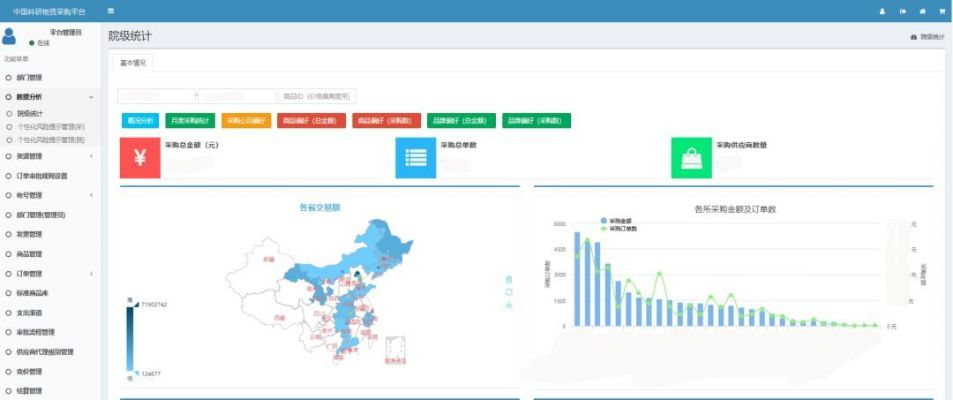Click the blue list 采购总单数 icon tile
The image size is (953, 400).
coord(415,158)
